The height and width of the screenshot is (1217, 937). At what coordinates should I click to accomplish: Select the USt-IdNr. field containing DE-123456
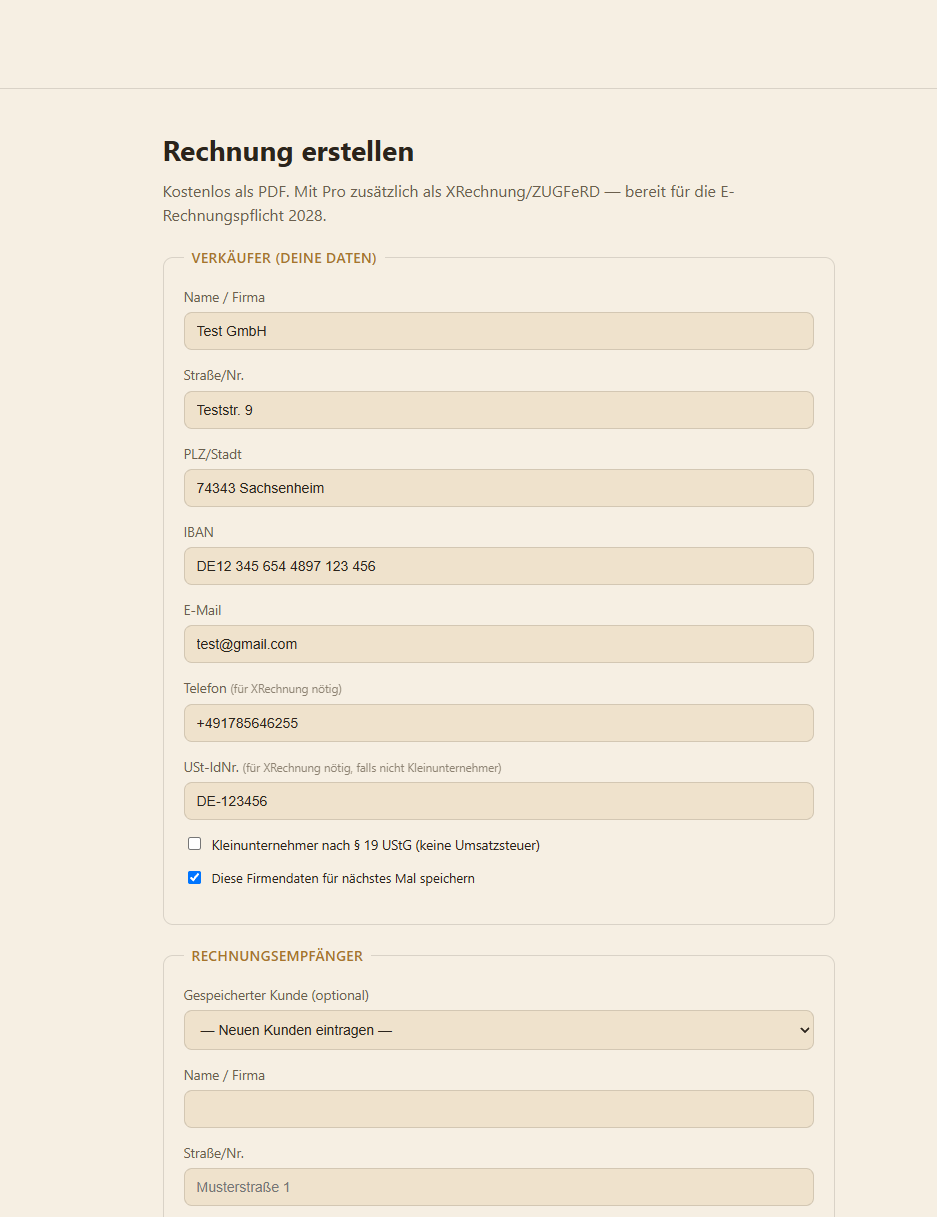[498, 801]
